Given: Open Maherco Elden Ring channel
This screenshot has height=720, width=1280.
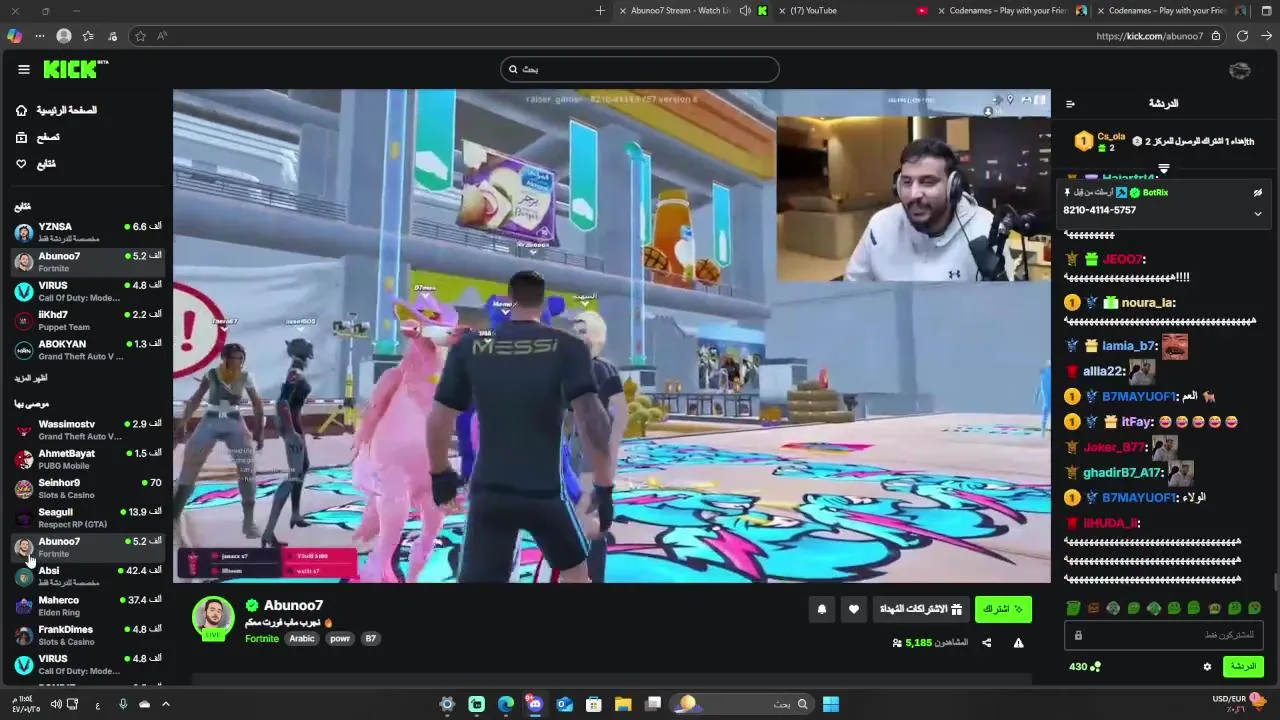Looking at the screenshot, I should (x=88, y=606).
